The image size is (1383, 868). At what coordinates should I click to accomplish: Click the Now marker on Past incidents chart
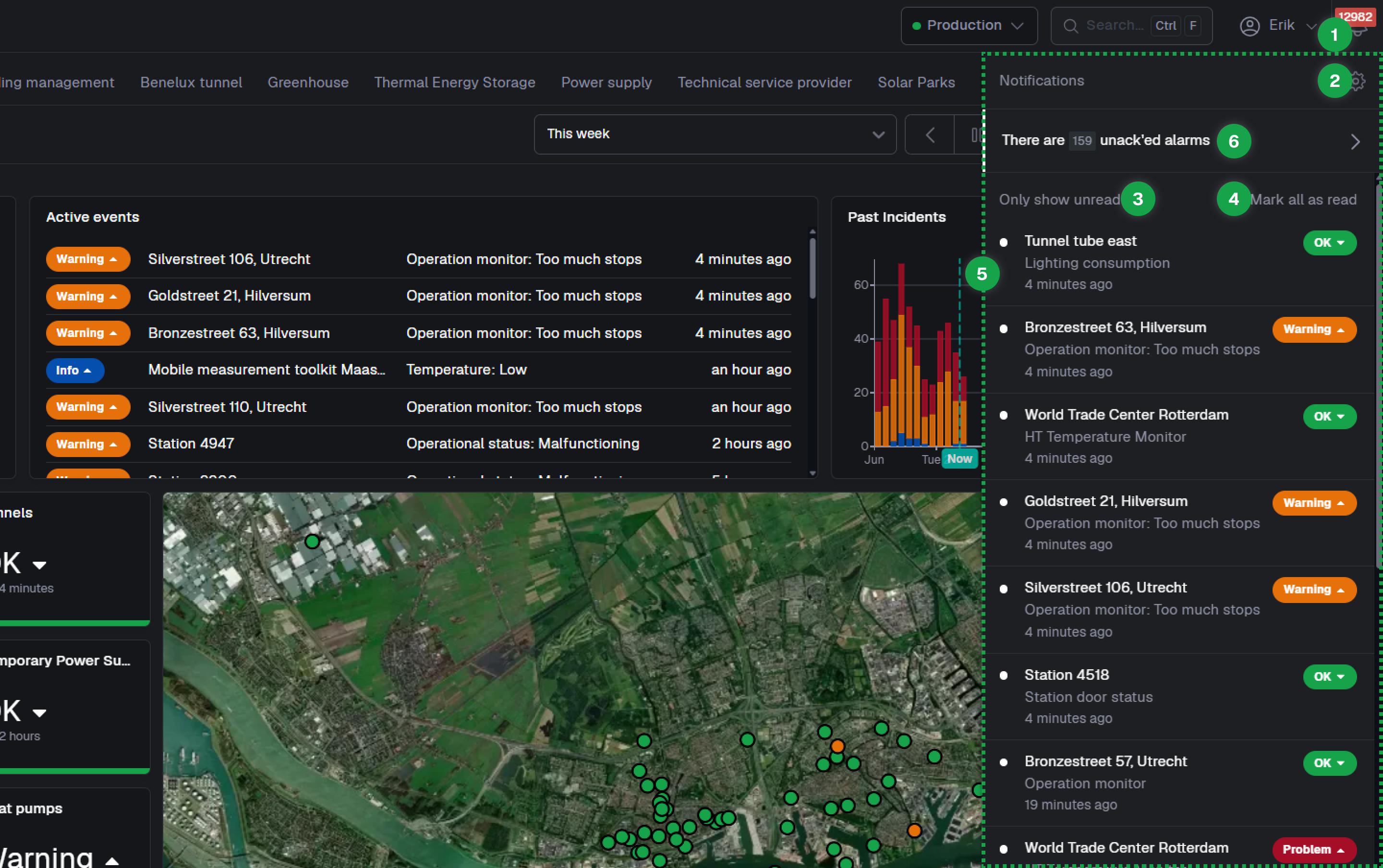coord(959,458)
